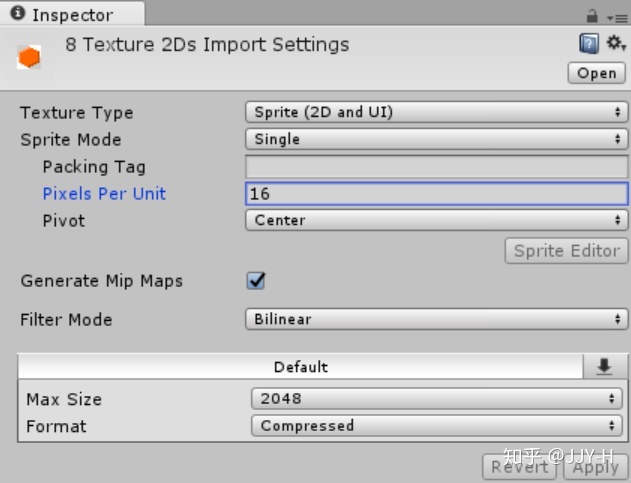Click the Sprite Mode label
The width and height of the screenshot is (631, 483).
coord(70,140)
